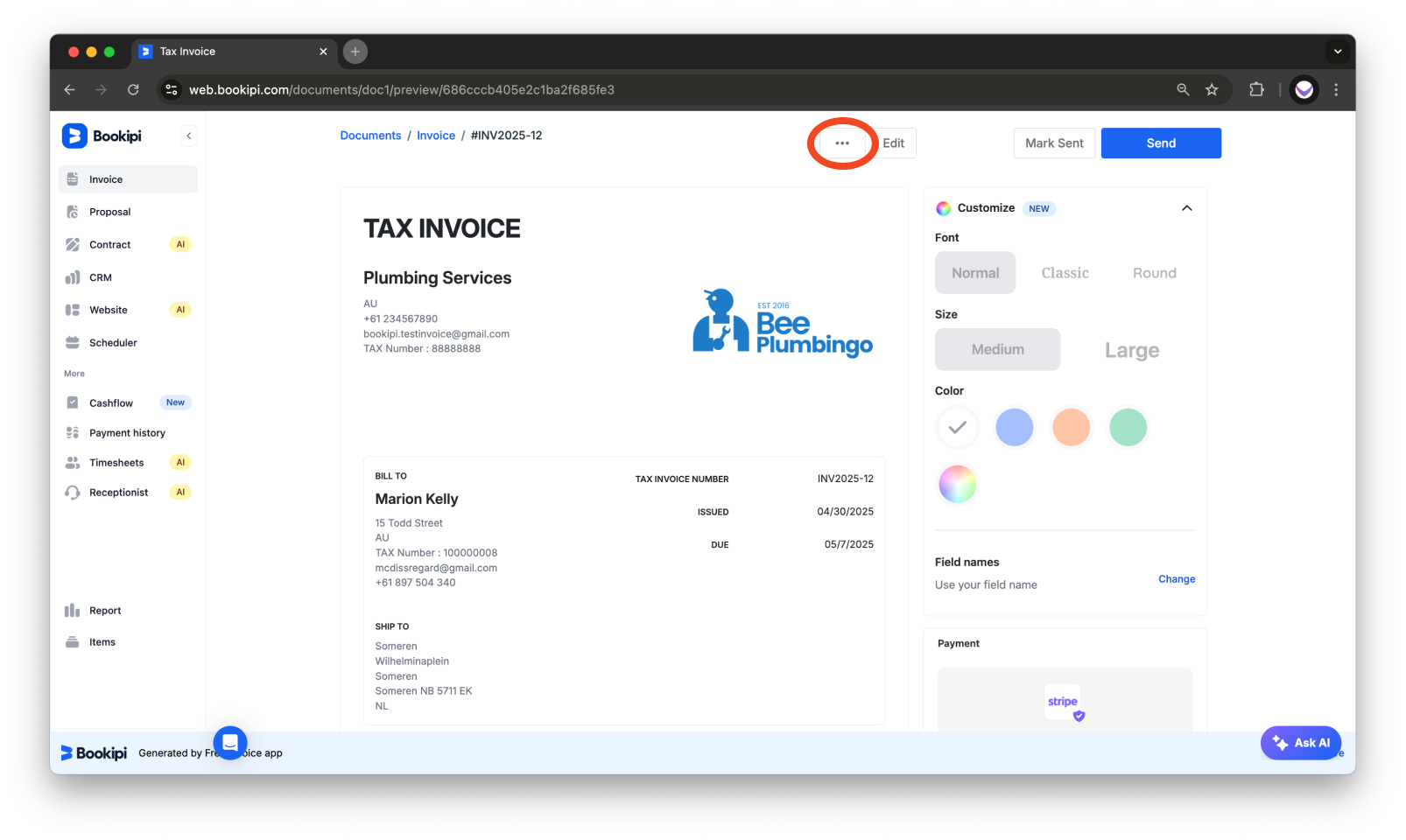
Task: Select the Round font option
Action: (1153, 272)
